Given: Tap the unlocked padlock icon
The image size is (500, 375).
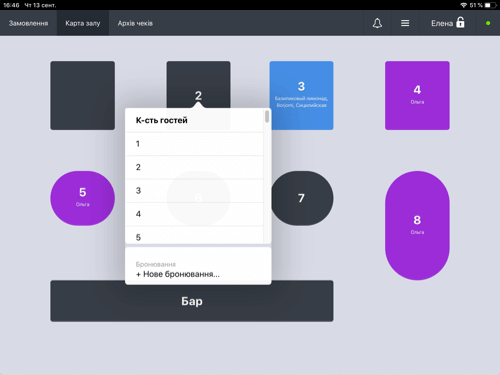Looking at the screenshot, I should pos(460,23).
